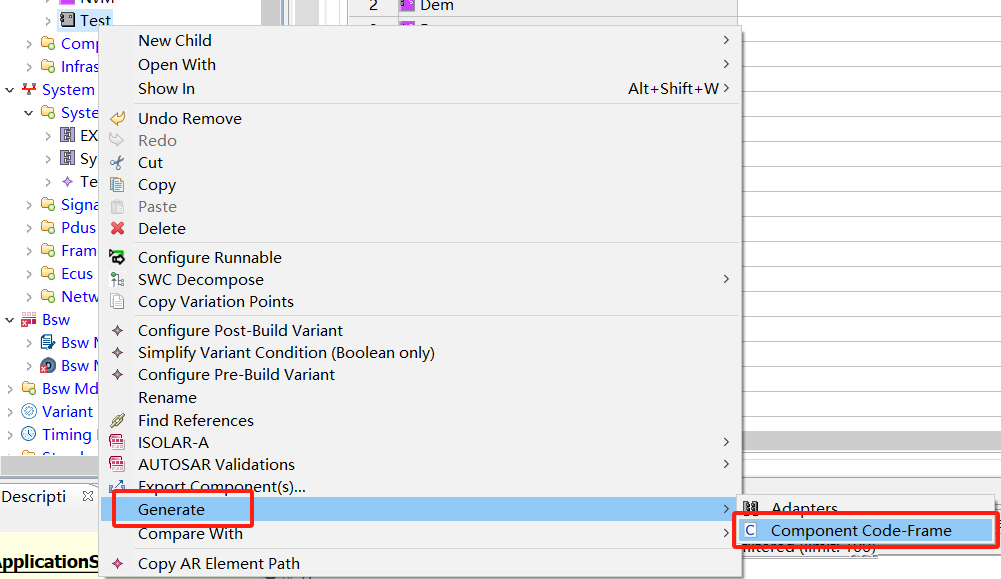Expand the Signals folder in tree
The height and width of the screenshot is (579, 1001).
pos(29,205)
